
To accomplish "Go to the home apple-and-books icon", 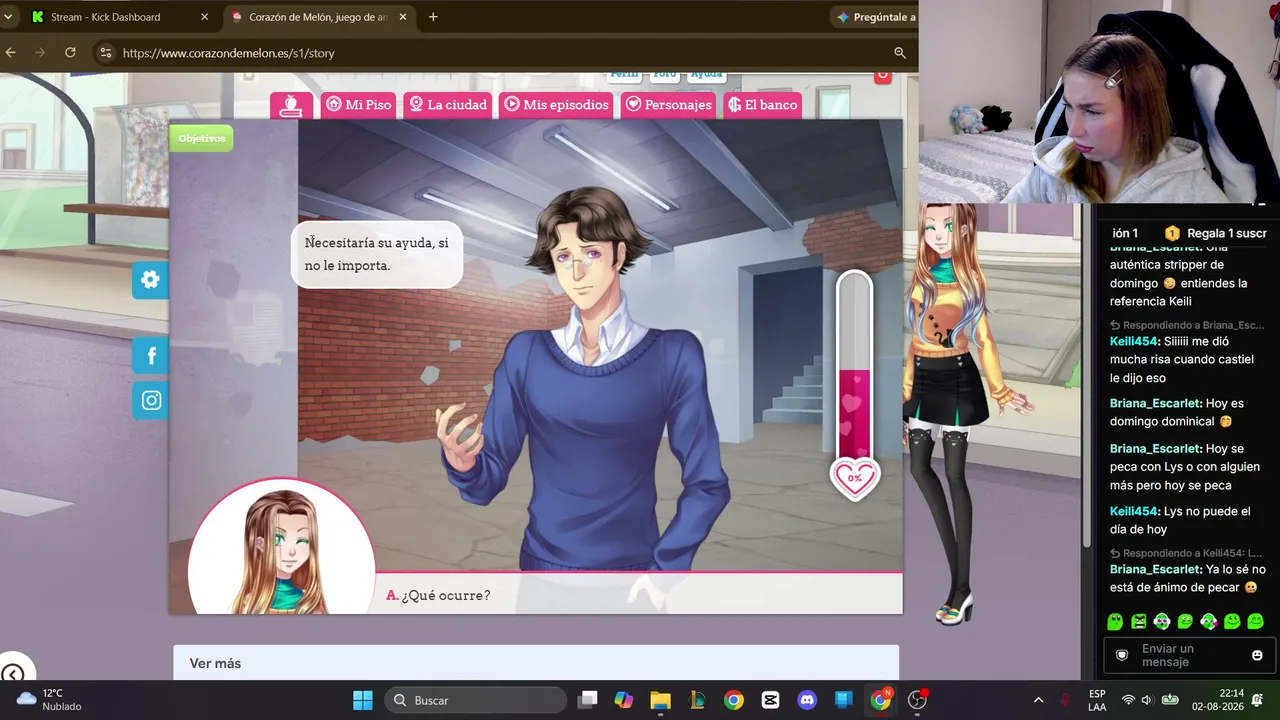I will pyautogui.click(x=291, y=105).
